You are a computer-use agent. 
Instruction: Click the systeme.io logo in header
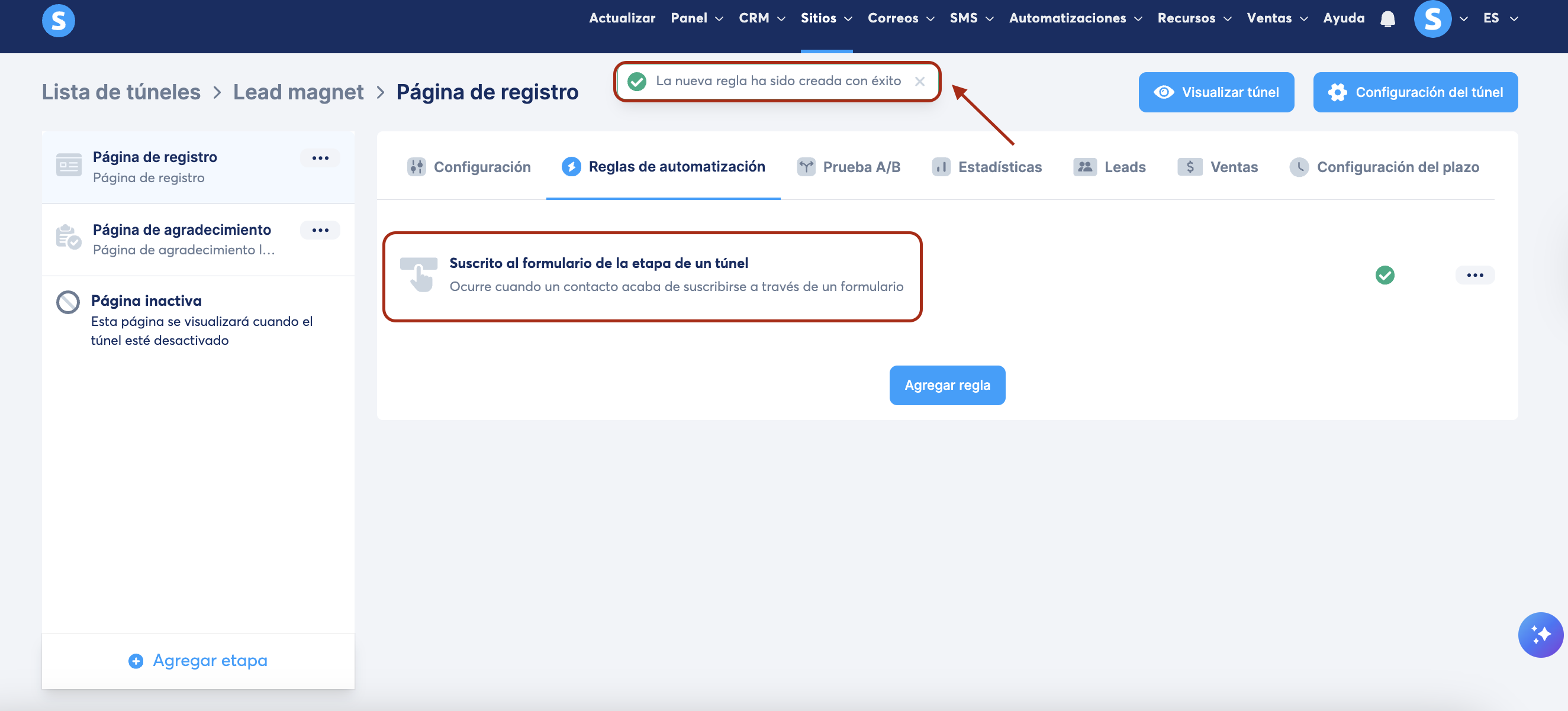(x=59, y=21)
